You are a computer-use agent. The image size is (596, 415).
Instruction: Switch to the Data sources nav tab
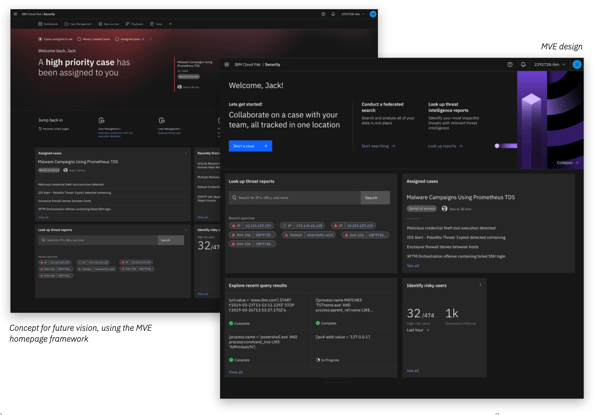(109, 24)
